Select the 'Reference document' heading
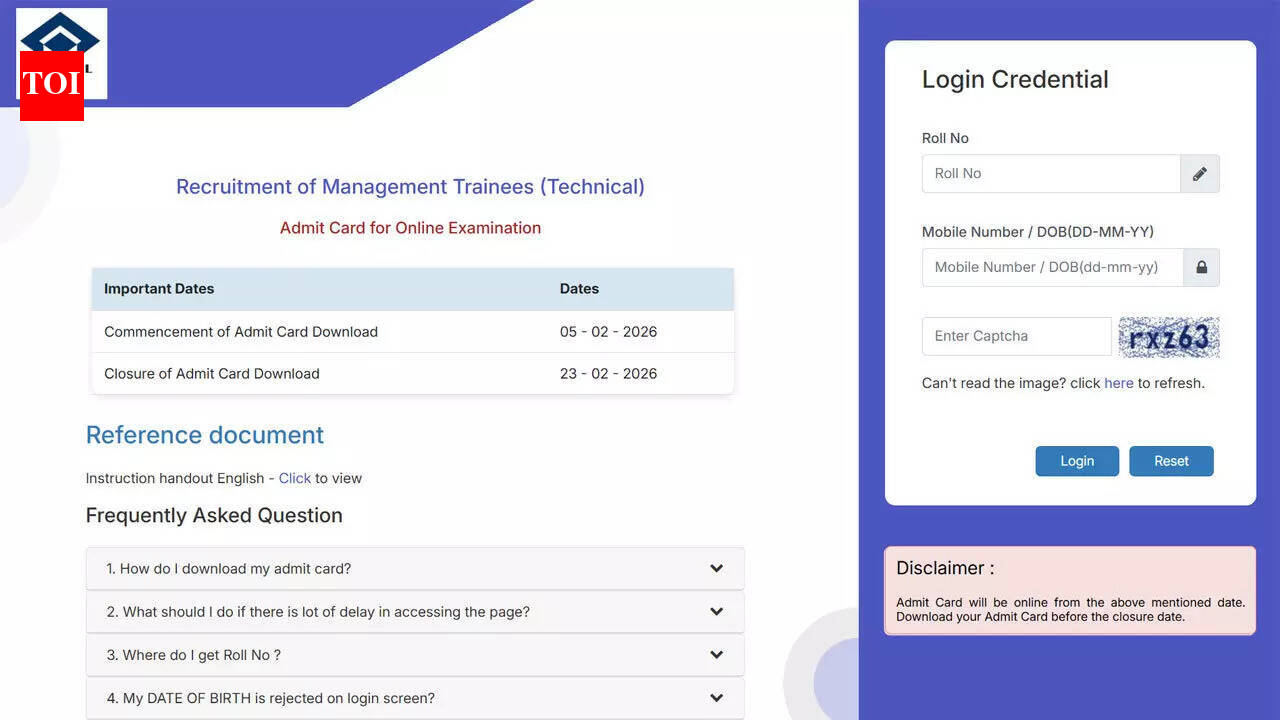Screen dimensions: 1280x720 (204, 435)
